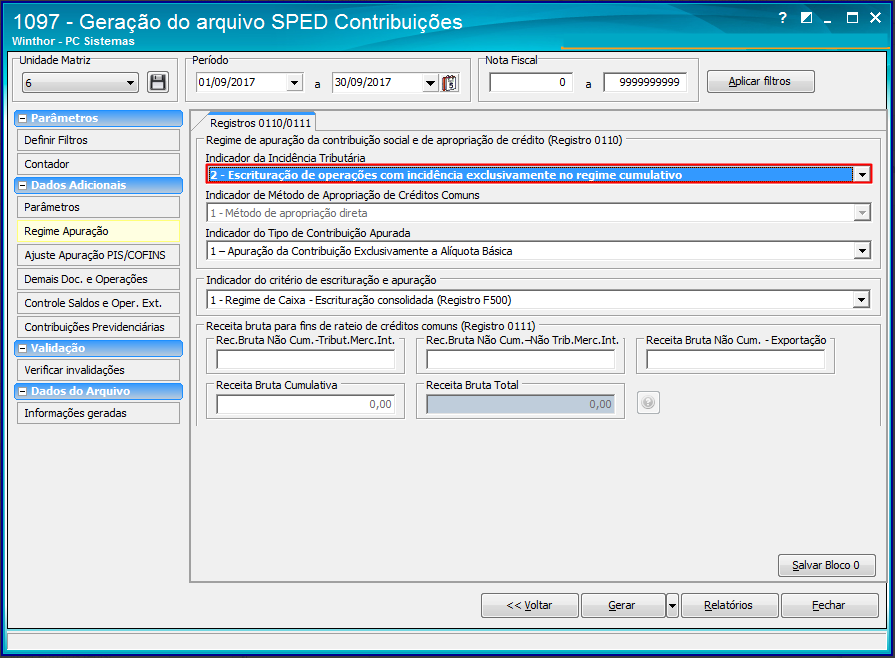
Task: Click the round help icon beside Receita Bruta Total
Action: tap(648, 403)
